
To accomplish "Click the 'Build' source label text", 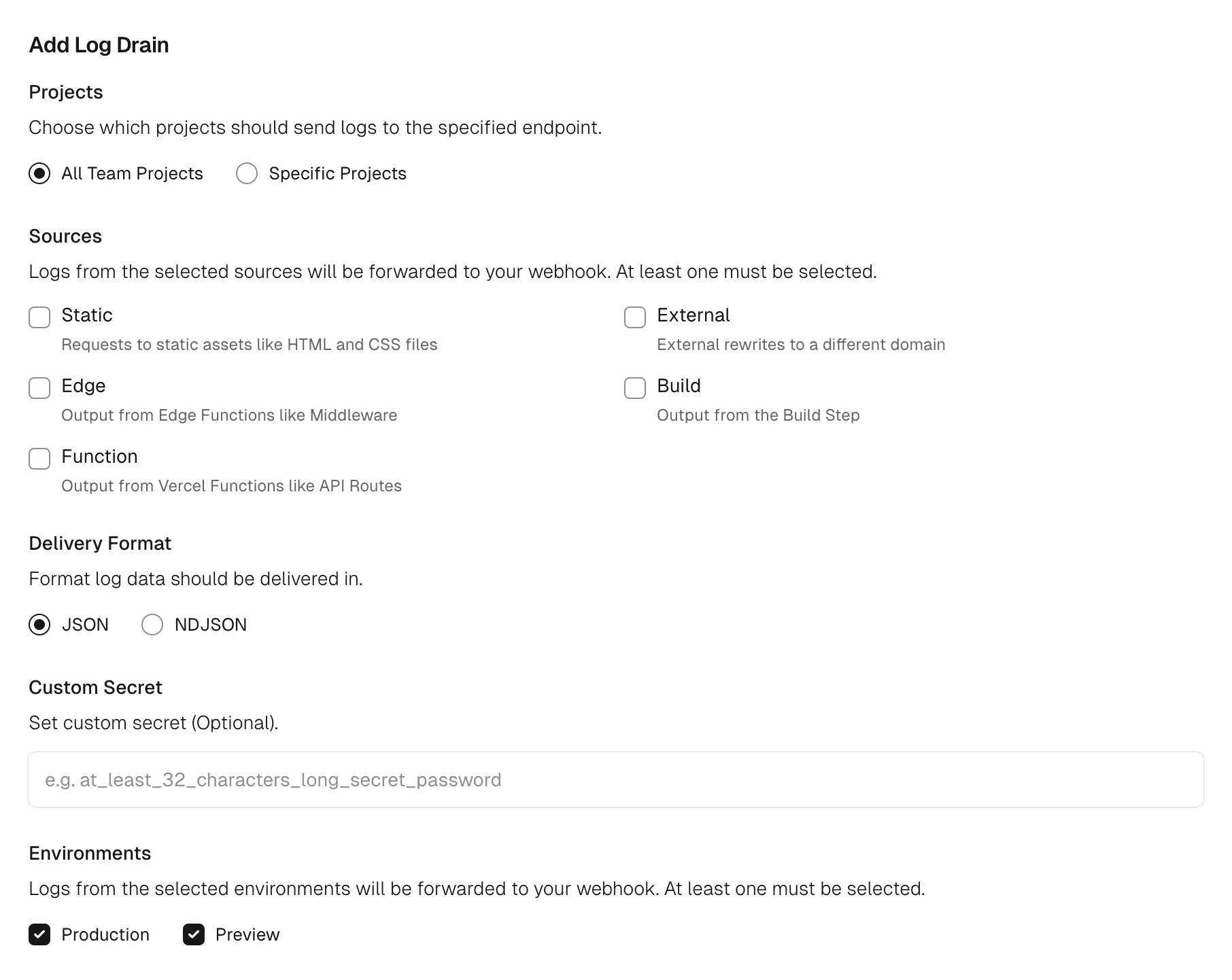I will [x=679, y=385].
